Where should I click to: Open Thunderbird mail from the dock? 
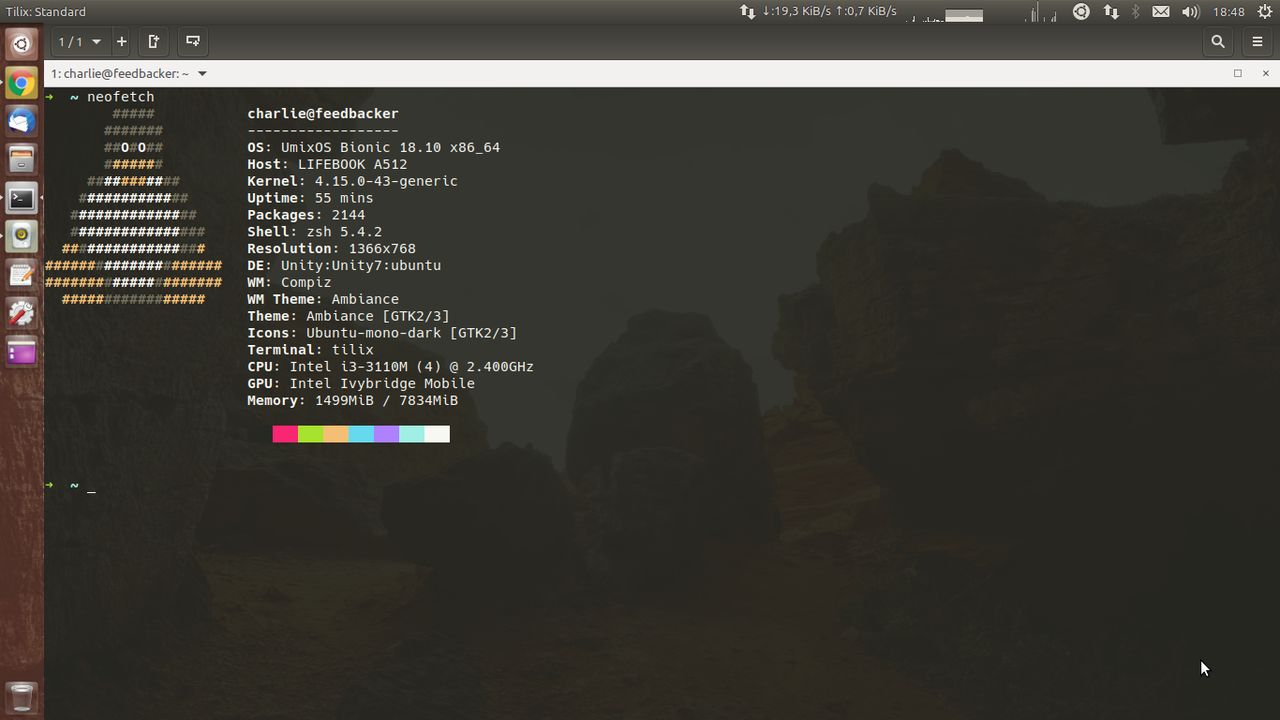click(22, 121)
